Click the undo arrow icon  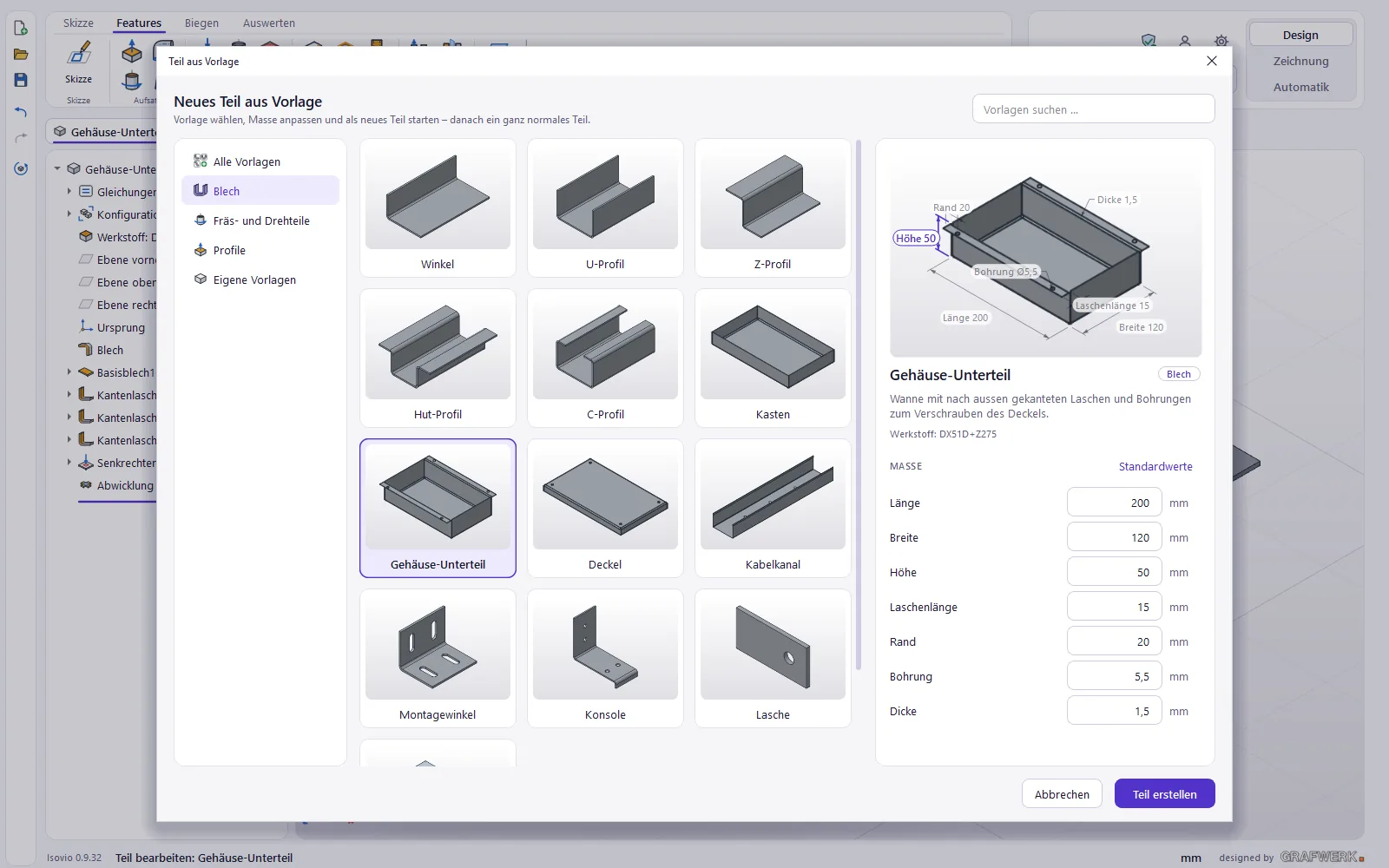[21, 111]
